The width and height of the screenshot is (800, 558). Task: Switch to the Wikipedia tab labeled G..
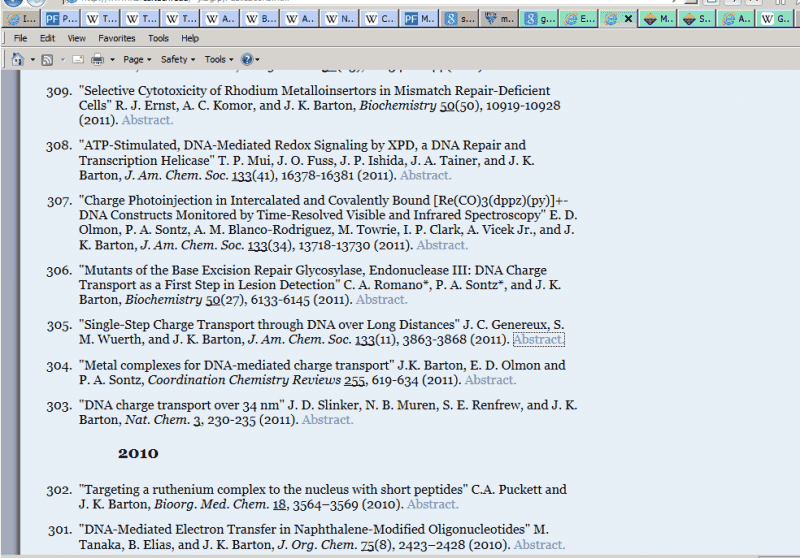pyautogui.click(x=776, y=19)
